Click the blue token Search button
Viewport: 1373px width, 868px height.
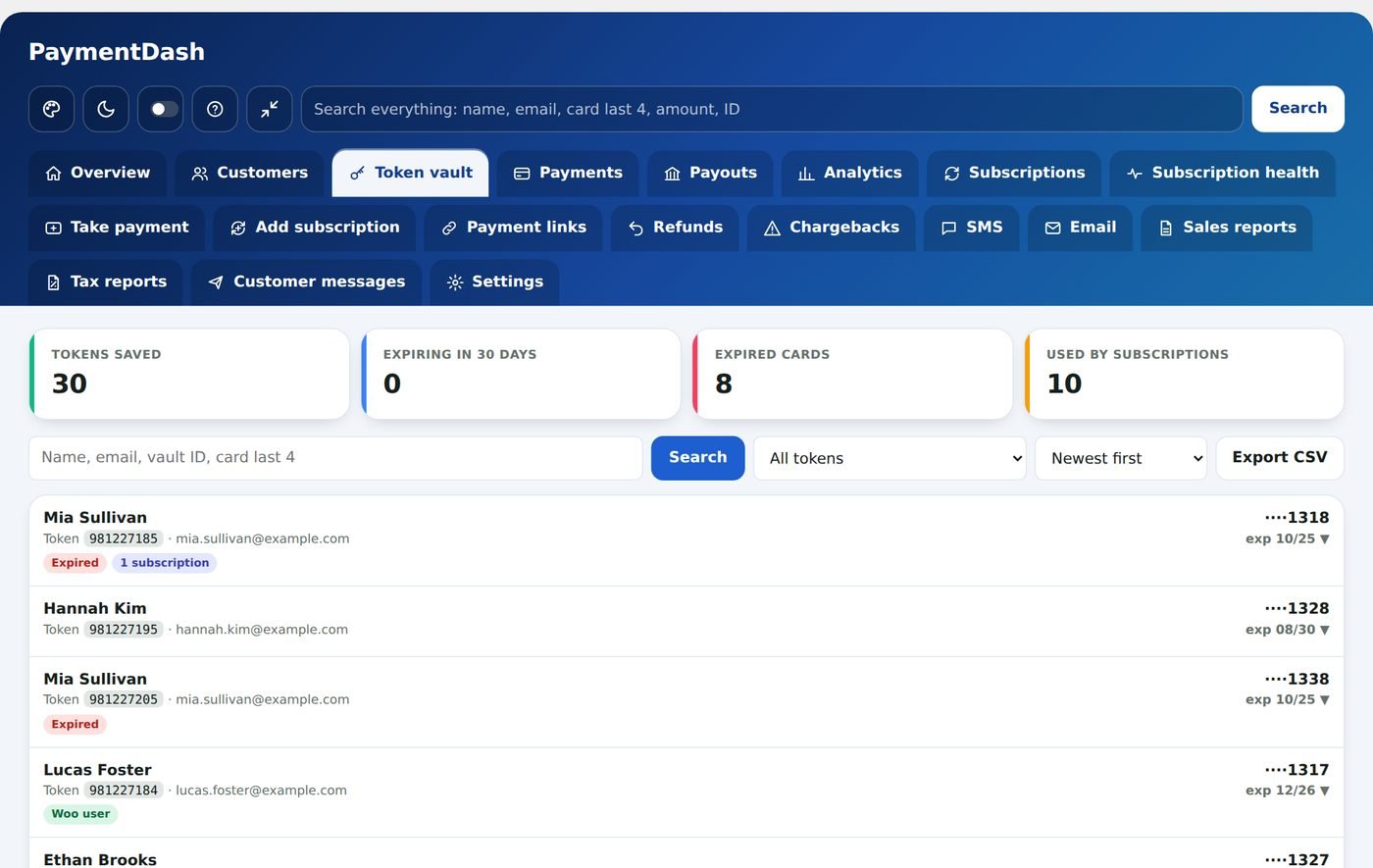click(697, 458)
